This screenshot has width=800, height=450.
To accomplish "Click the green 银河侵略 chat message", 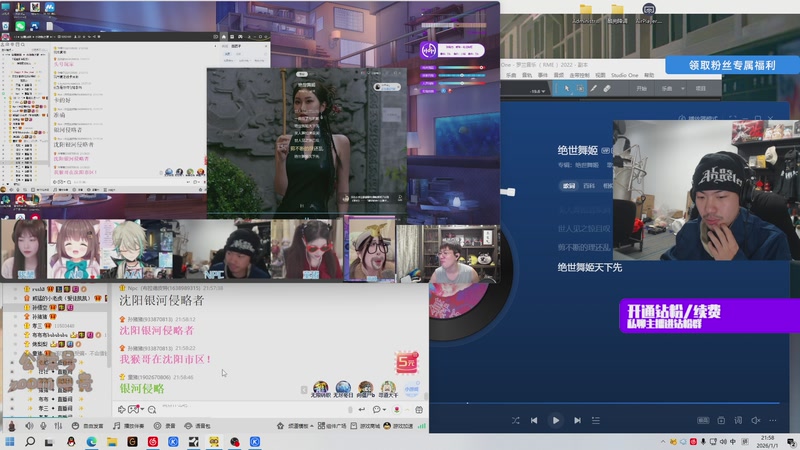I will (x=142, y=388).
